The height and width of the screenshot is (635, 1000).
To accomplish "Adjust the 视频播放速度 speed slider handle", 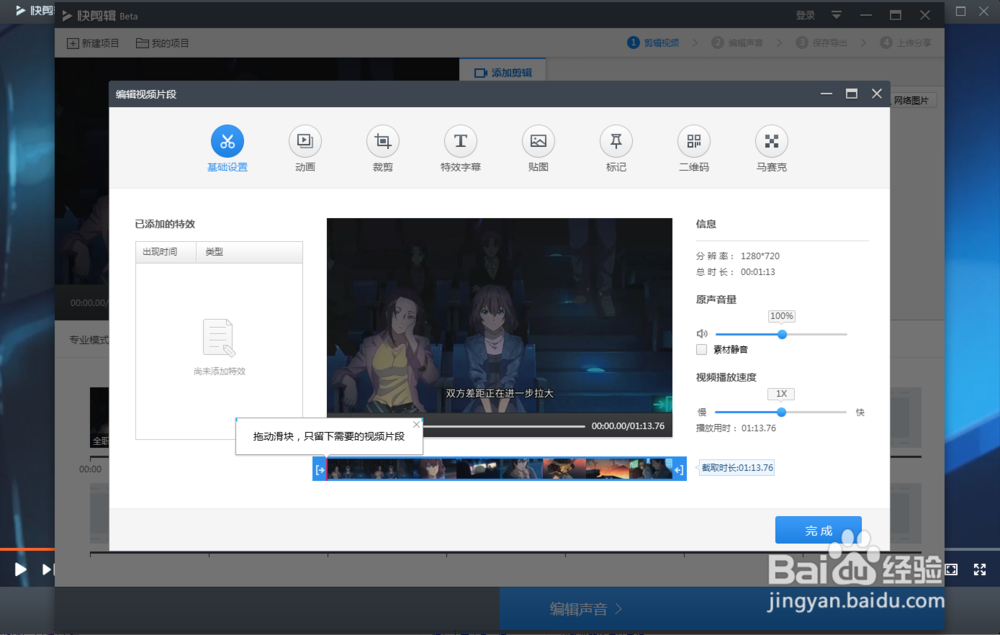I will pos(781,412).
